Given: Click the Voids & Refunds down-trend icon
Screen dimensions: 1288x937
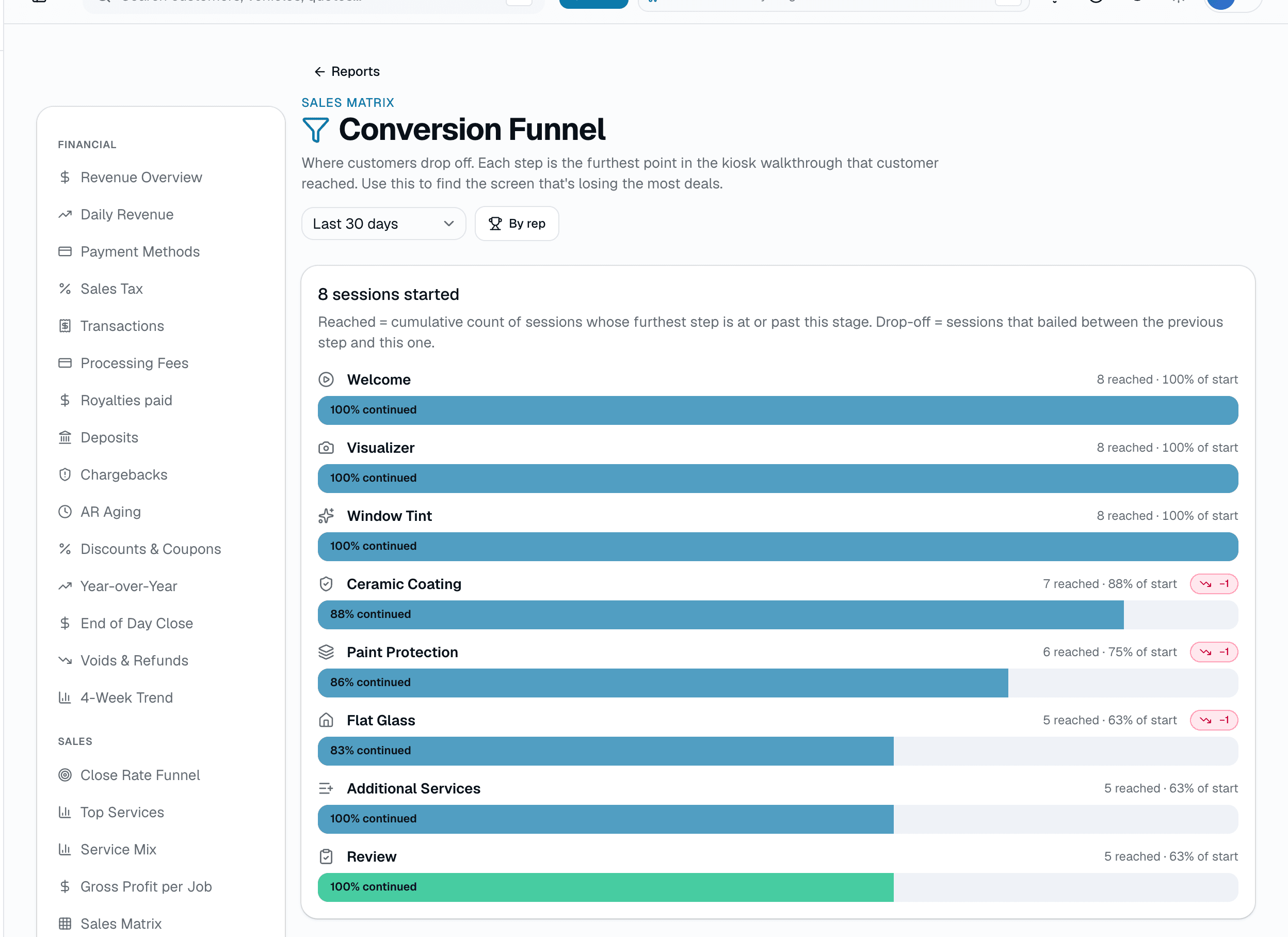Looking at the screenshot, I should coord(65,661).
